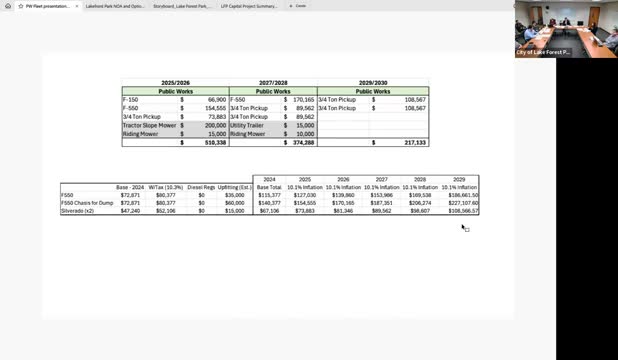Image resolution: width=618 pixels, height=360 pixels.
Task: Open the LFP Capital Project Summary tab
Action: (x=249, y=6)
